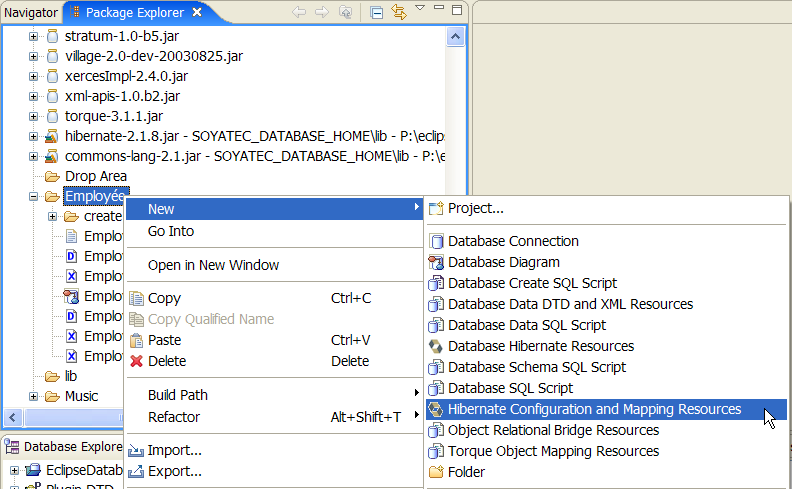The height and width of the screenshot is (489, 792).
Task: Click the hibernate-2.1.8.jar library icon
Action: [x=52, y=136]
